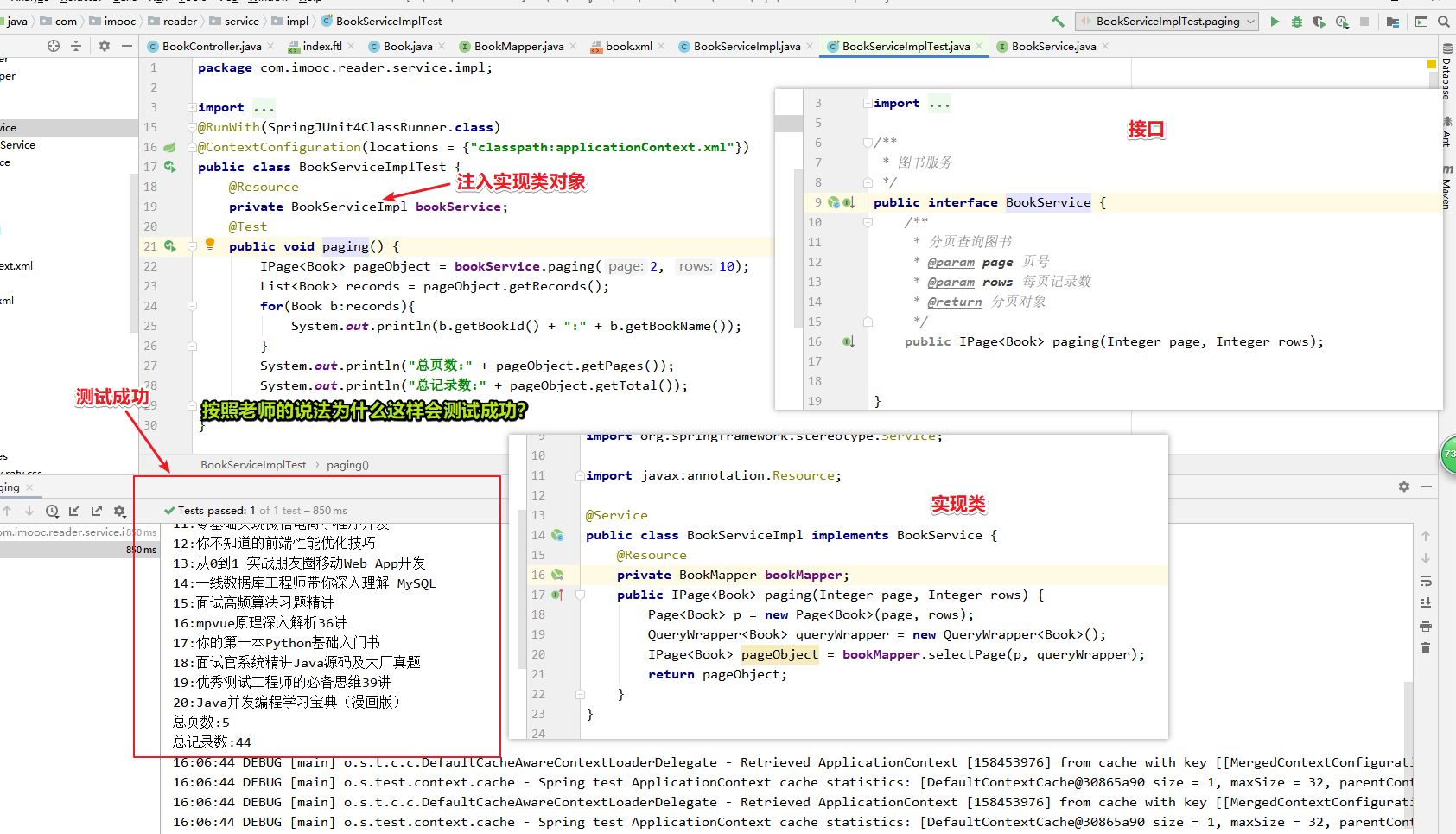Click paging() in the editor breadcrumb
1456x834 pixels.
click(x=347, y=465)
